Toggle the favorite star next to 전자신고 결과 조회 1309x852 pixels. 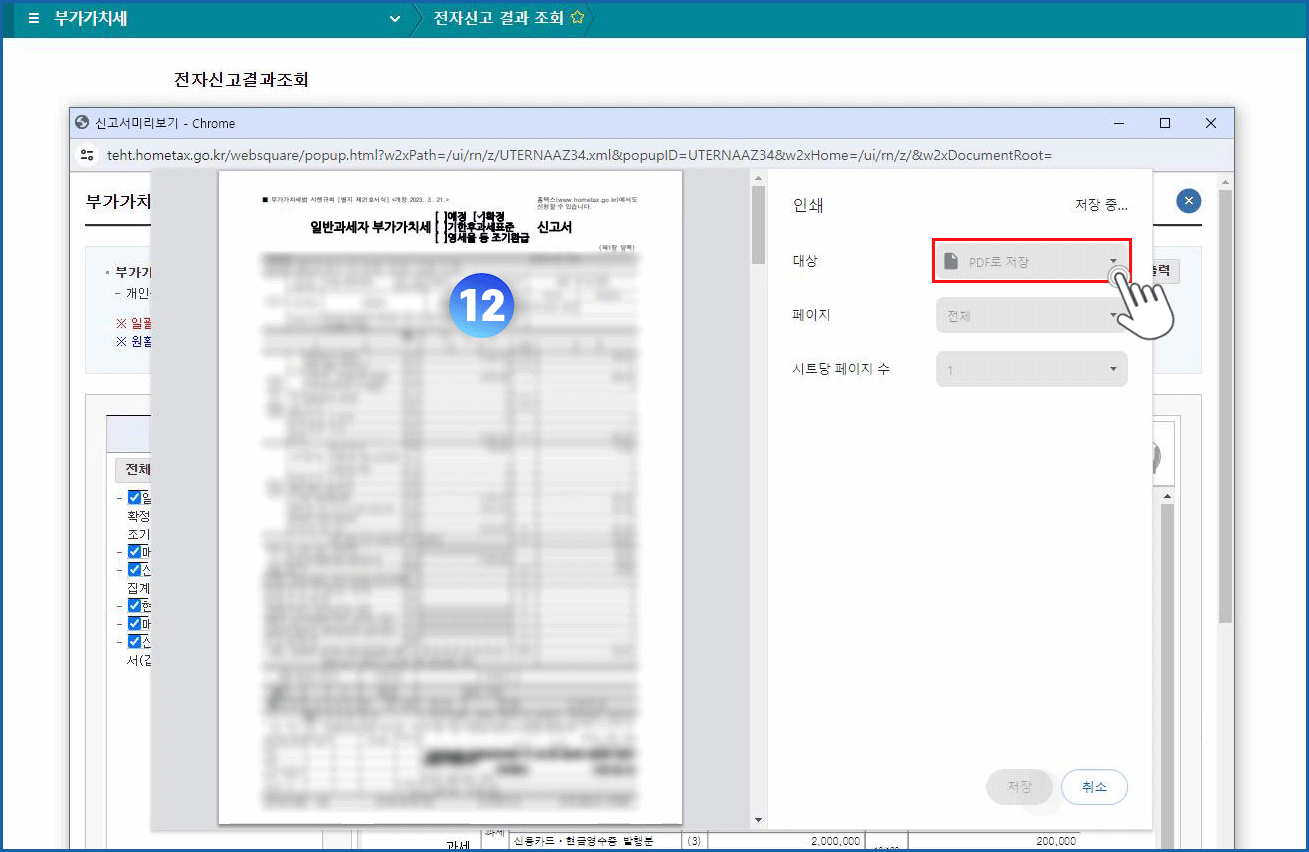pyautogui.click(x=577, y=18)
